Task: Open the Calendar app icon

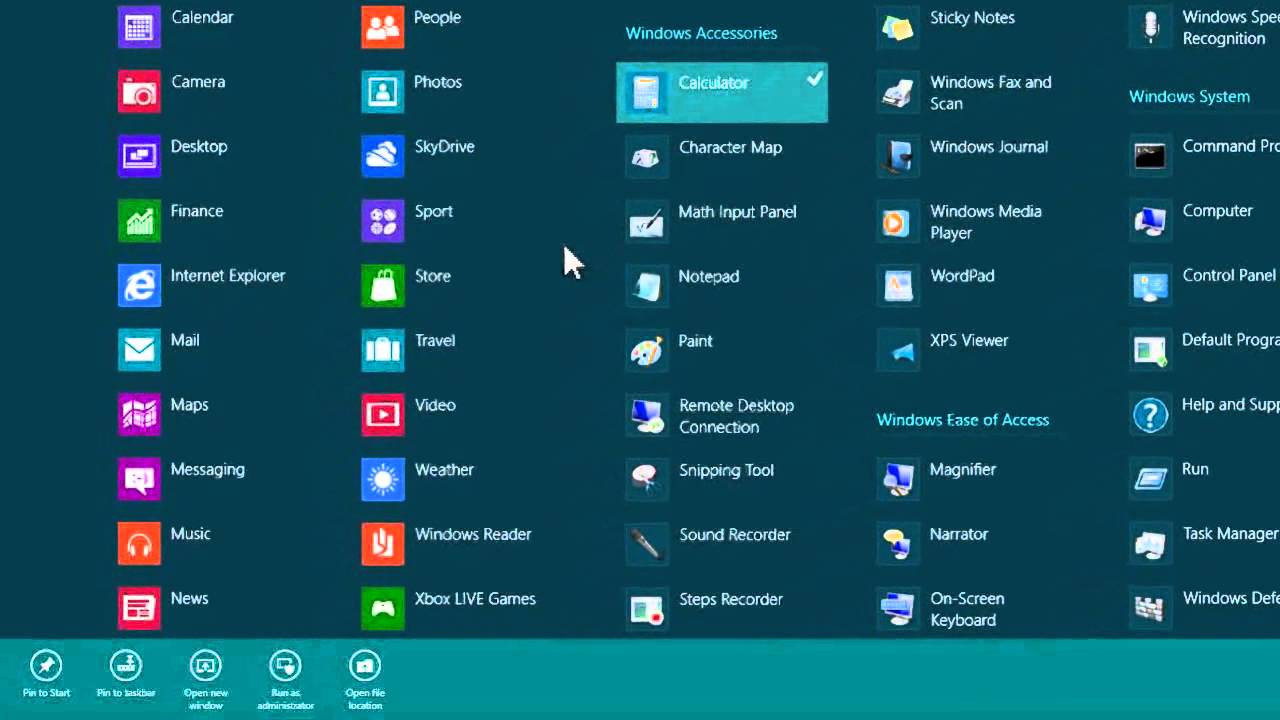Action: (x=139, y=27)
